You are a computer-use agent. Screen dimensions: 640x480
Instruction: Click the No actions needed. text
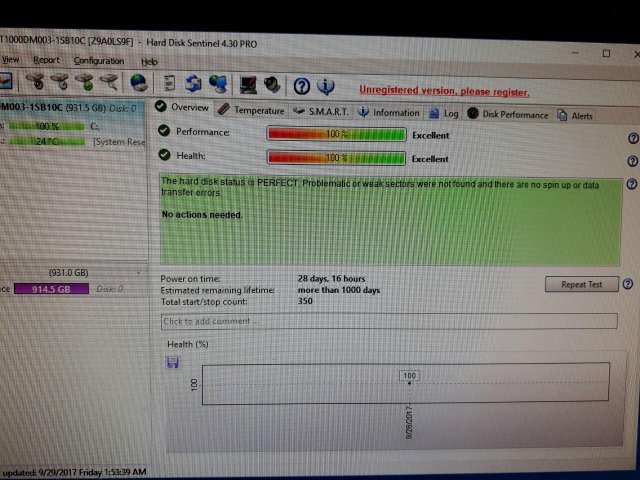click(202, 214)
